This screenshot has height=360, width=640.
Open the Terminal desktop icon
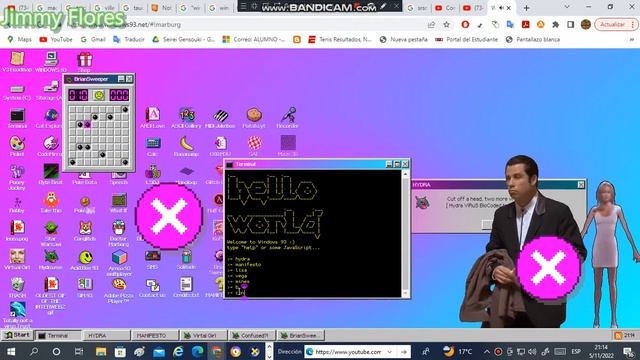(x=17, y=118)
